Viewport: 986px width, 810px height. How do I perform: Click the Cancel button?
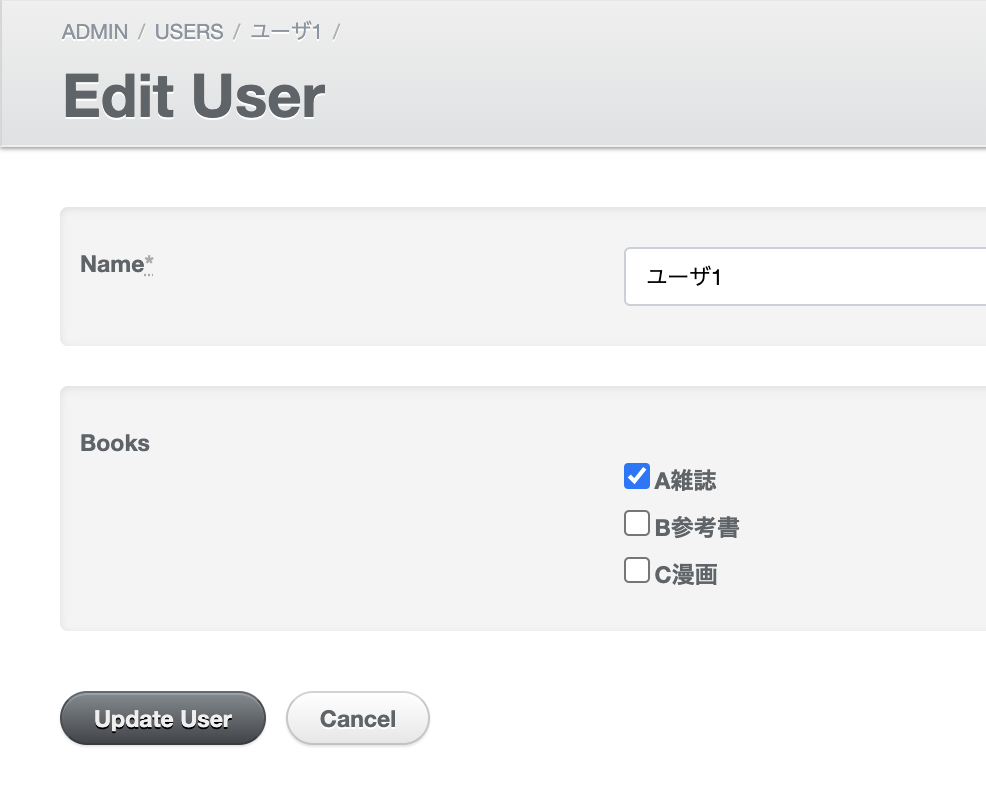point(358,718)
